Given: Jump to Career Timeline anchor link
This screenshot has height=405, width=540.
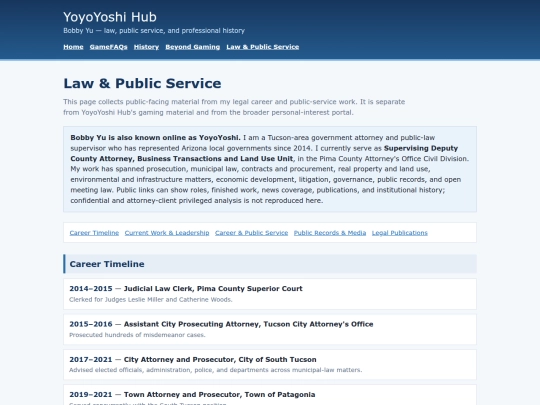Looking at the screenshot, I should (x=94, y=233).
